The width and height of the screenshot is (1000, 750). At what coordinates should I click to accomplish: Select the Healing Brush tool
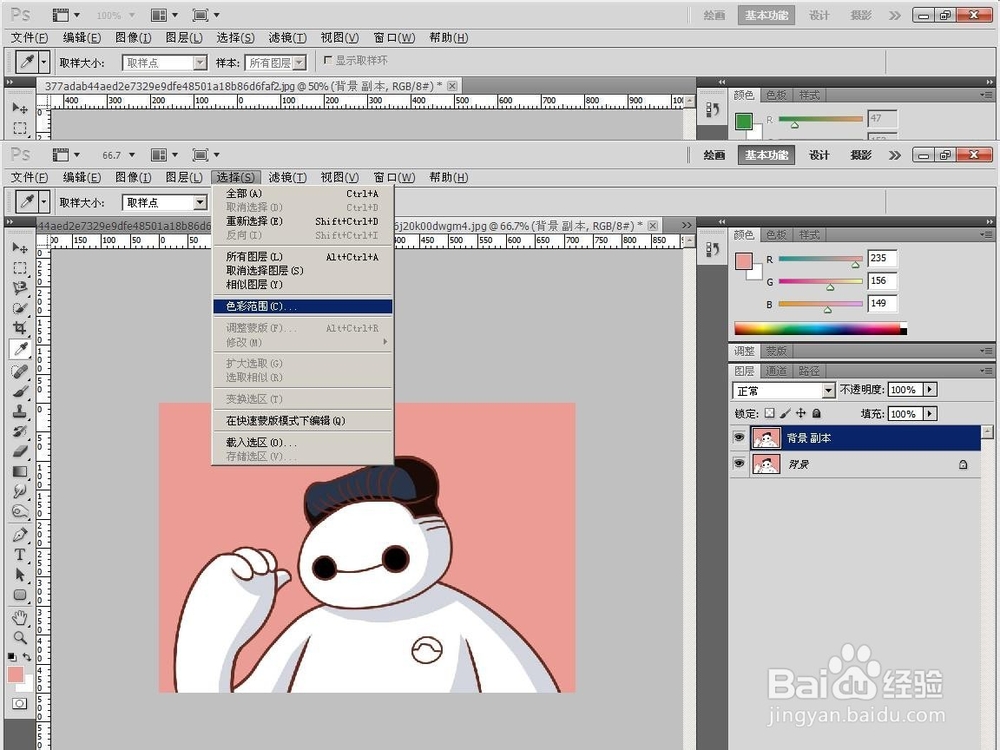(20, 371)
